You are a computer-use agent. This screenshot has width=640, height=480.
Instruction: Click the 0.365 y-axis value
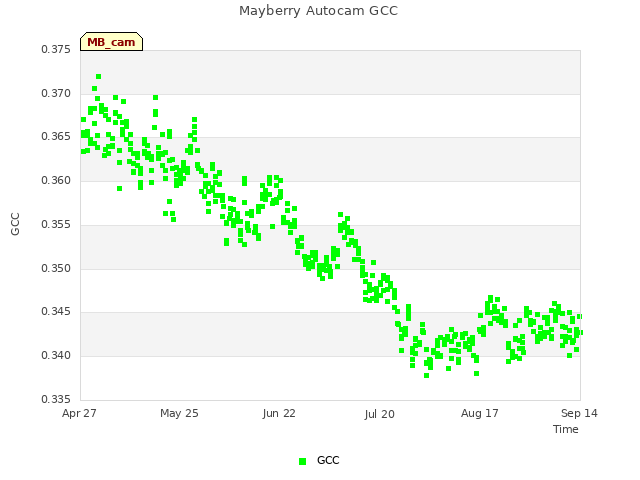pyautogui.click(x=56, y=136)
